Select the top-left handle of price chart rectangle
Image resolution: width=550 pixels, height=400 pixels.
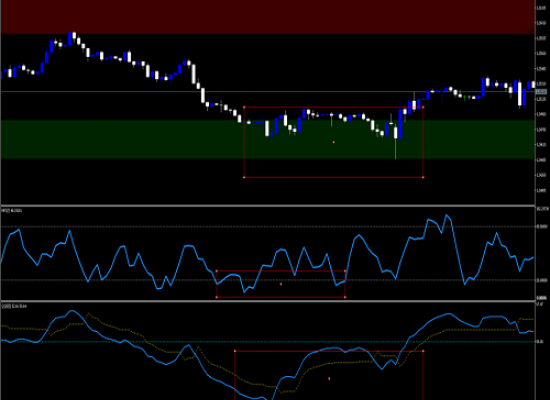tap(244, 107)
